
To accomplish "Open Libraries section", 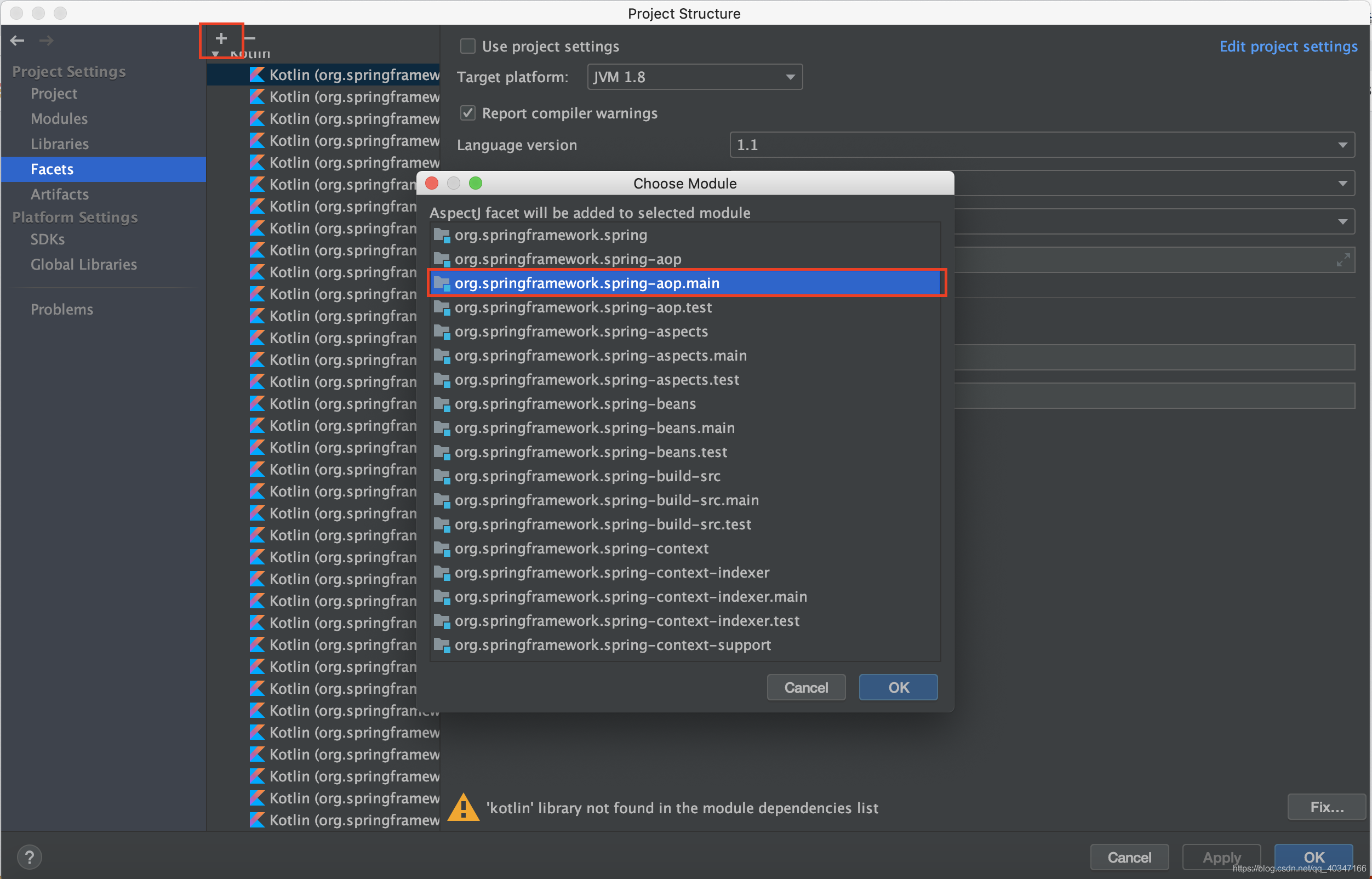I will coord(60,144).
